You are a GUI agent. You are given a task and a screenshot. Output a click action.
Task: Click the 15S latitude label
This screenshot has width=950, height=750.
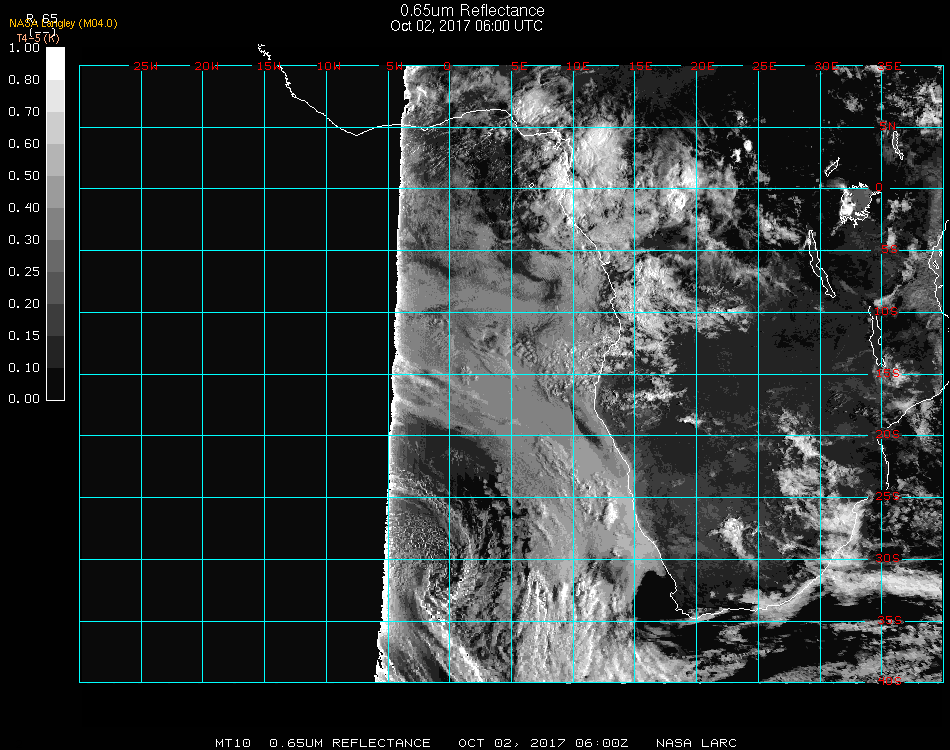(x=888, y=374)
